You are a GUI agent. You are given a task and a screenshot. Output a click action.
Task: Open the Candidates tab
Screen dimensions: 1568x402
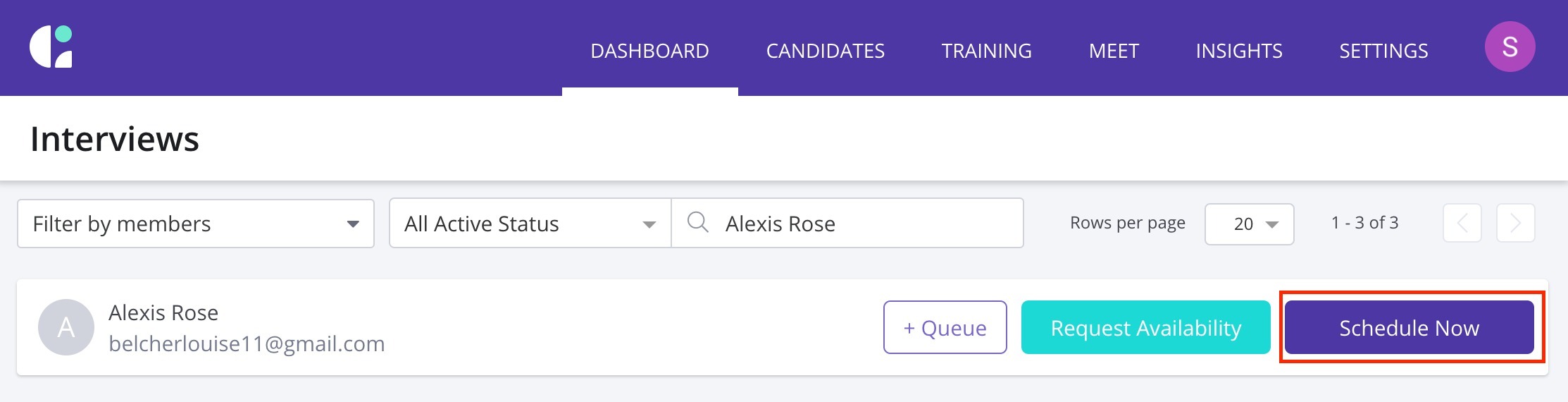825,51
